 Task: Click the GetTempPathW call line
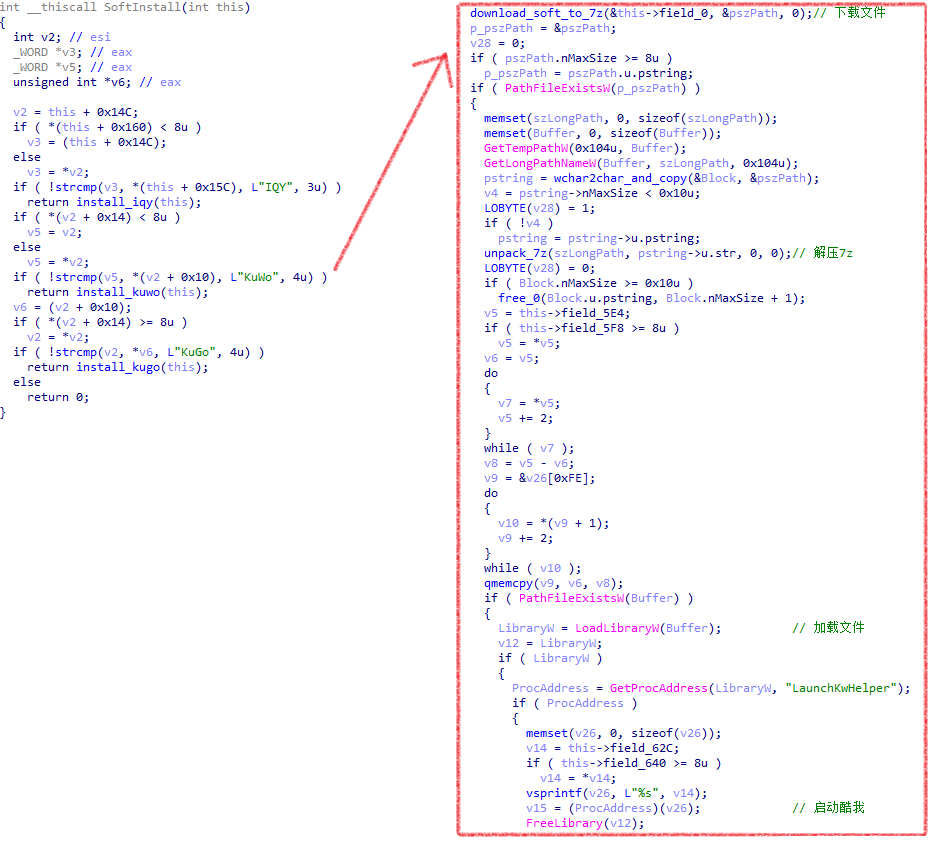tap(584, 148)
